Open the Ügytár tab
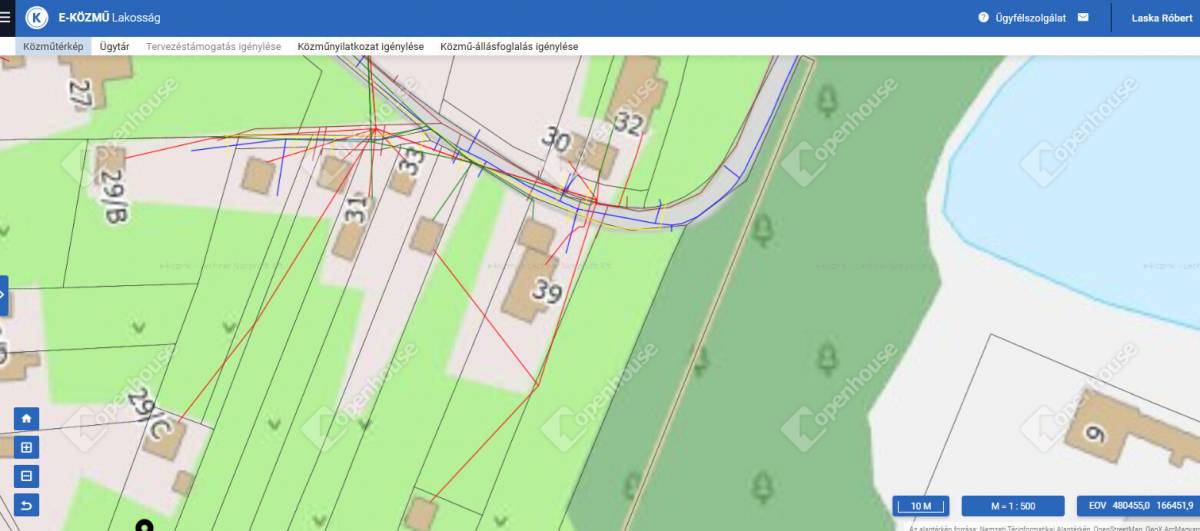The image size is (1200, 531). pyautogui.click(x=114, y=46)
